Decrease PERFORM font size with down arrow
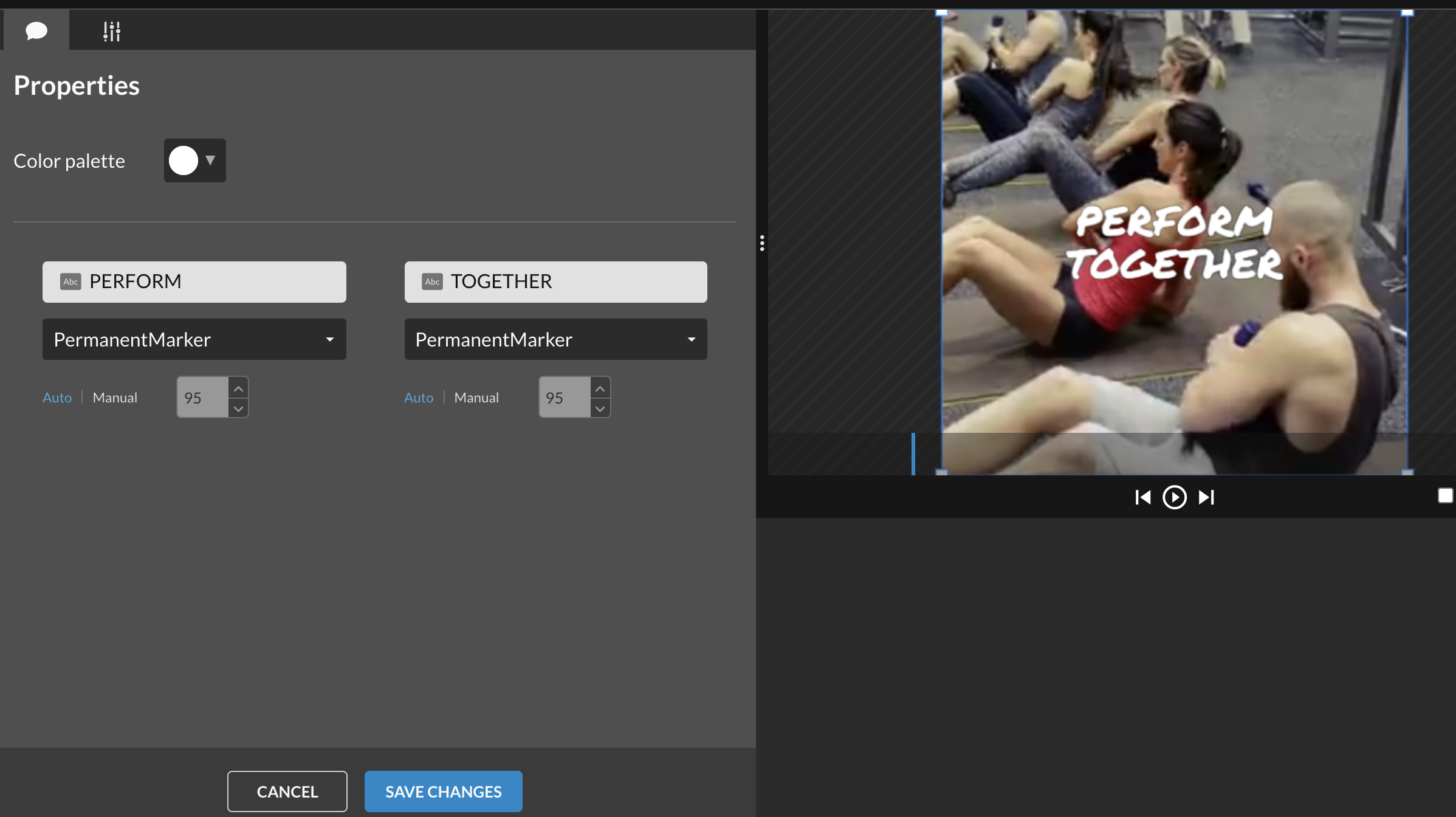This screenshot has width=1456, height=817. 238,408
